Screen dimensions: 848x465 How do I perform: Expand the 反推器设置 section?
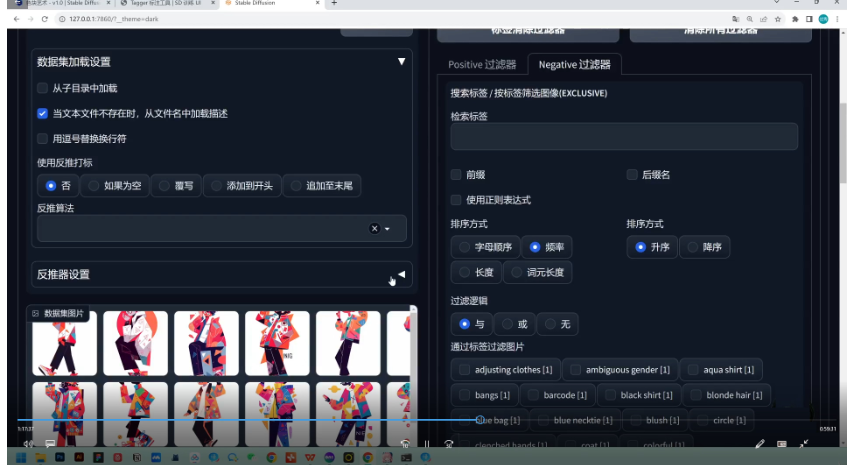coord(401,274)
